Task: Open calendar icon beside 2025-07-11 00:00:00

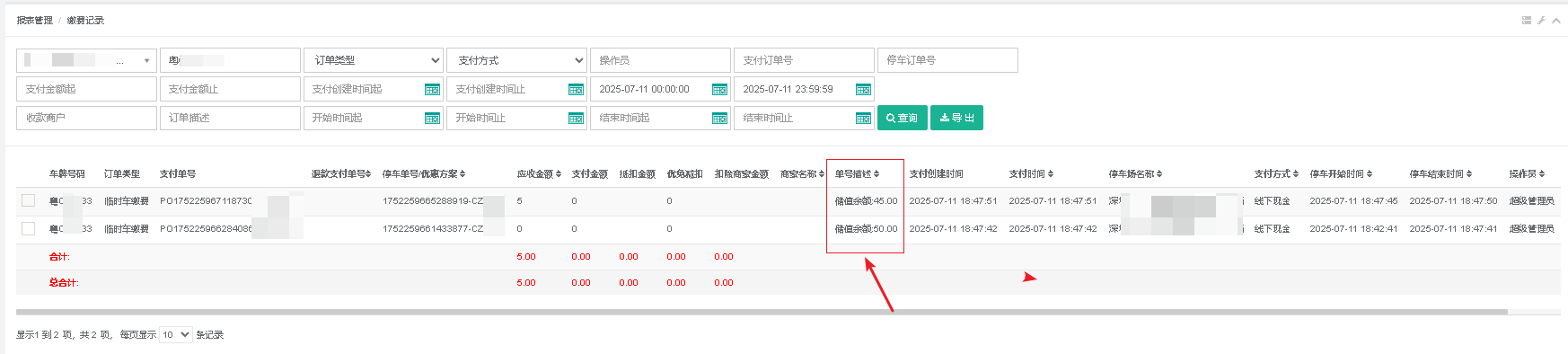Action: point(719,89)
